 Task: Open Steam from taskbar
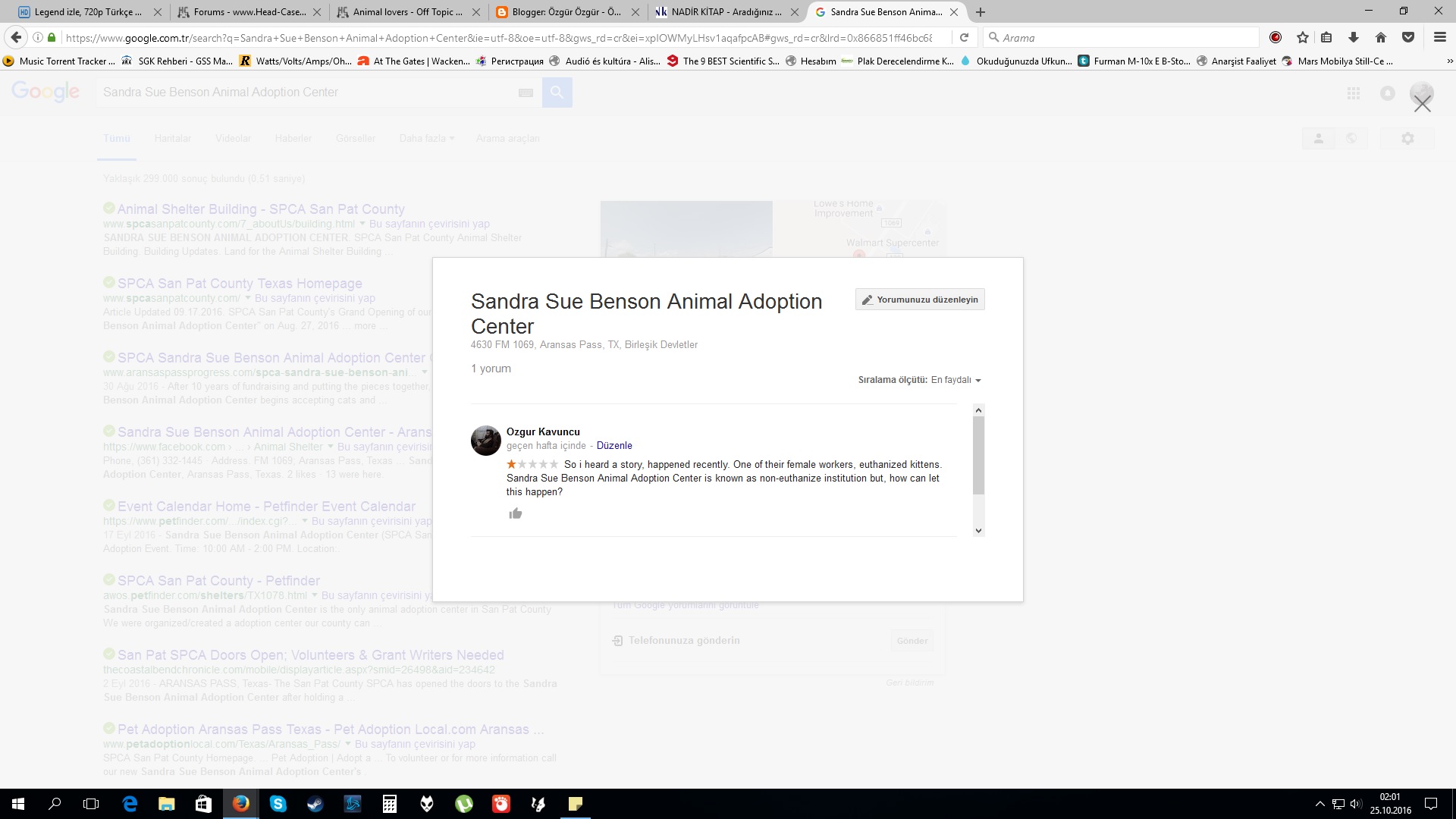[315, 804]
